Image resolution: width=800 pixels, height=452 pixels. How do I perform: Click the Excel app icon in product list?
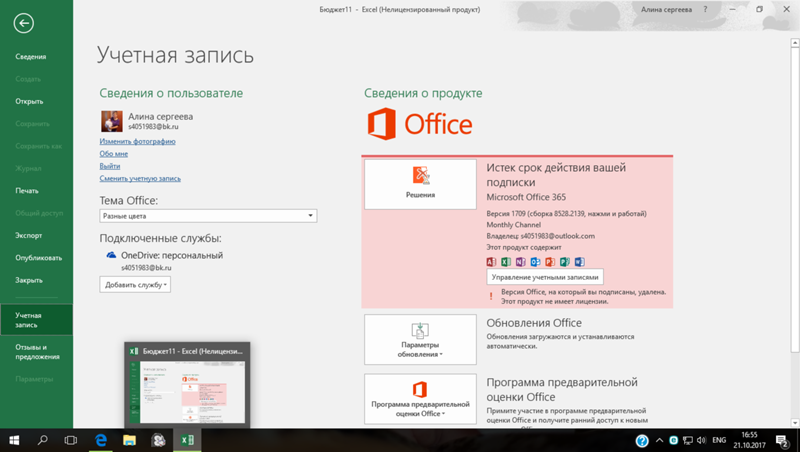click(x=506, y=262)
